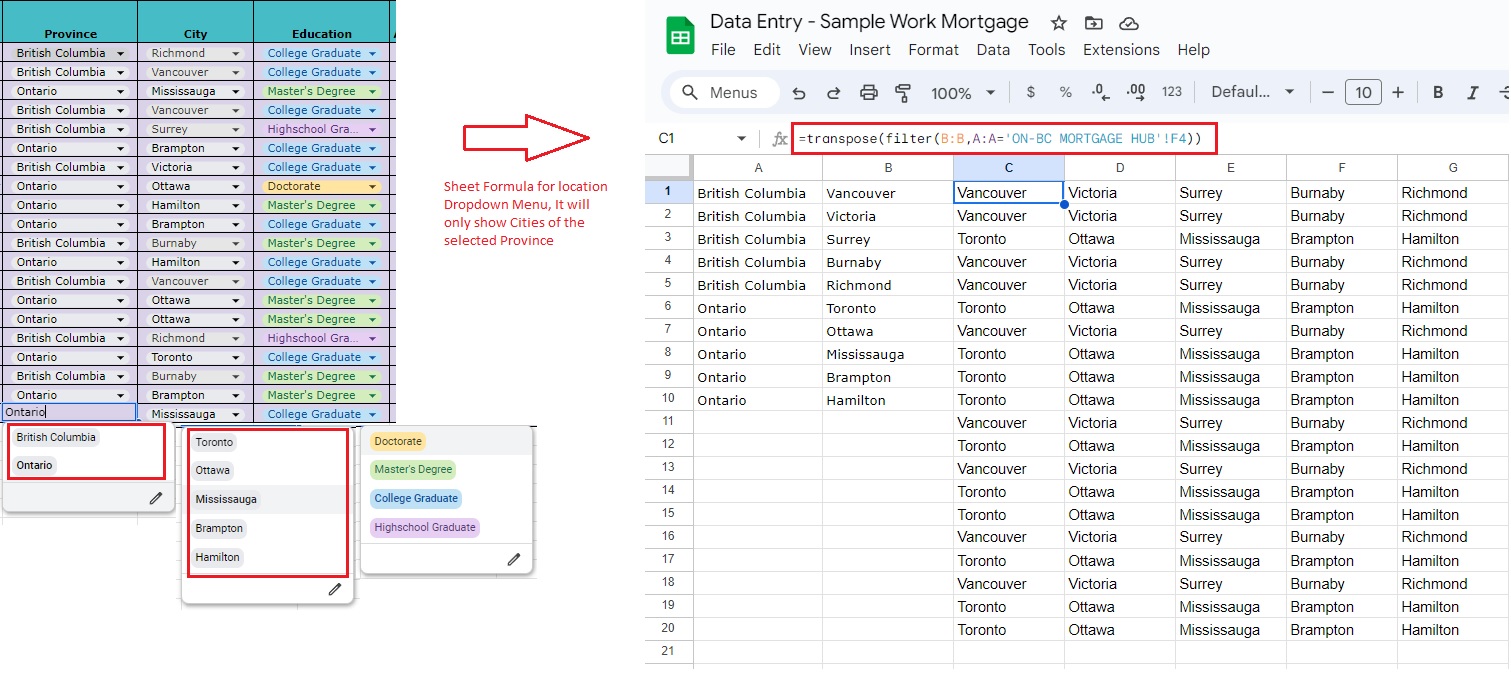This screenshot has height=674, width=1511.
Task: Open the Insert menu
Action: pyautogui.click(x=870, y=50)
